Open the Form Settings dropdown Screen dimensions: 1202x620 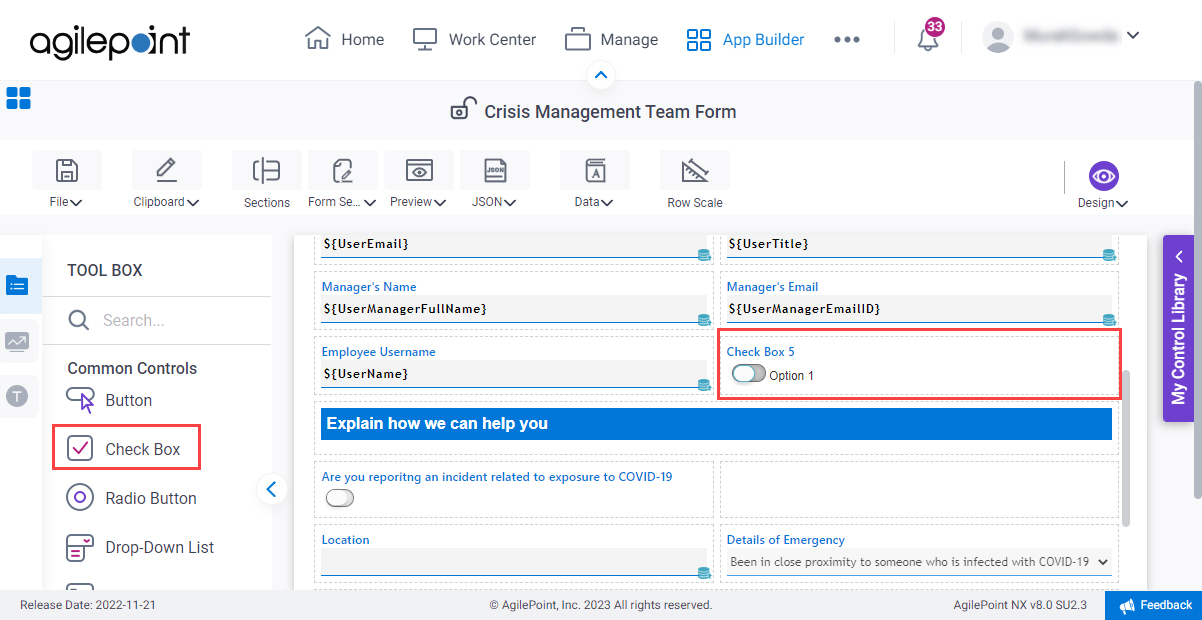click(x=343, y=180)
